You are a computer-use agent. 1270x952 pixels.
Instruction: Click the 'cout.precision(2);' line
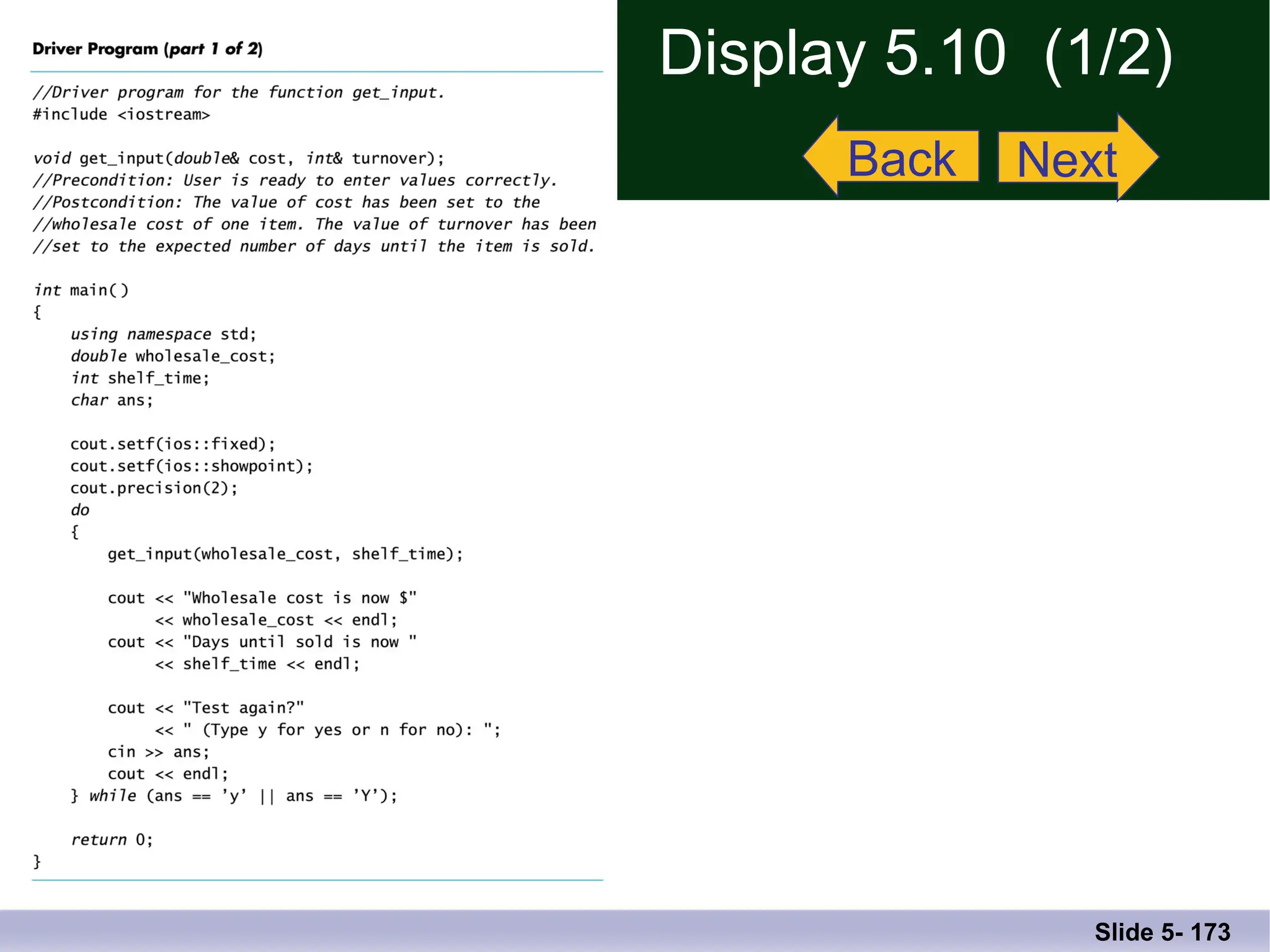[x=154, y=488]
